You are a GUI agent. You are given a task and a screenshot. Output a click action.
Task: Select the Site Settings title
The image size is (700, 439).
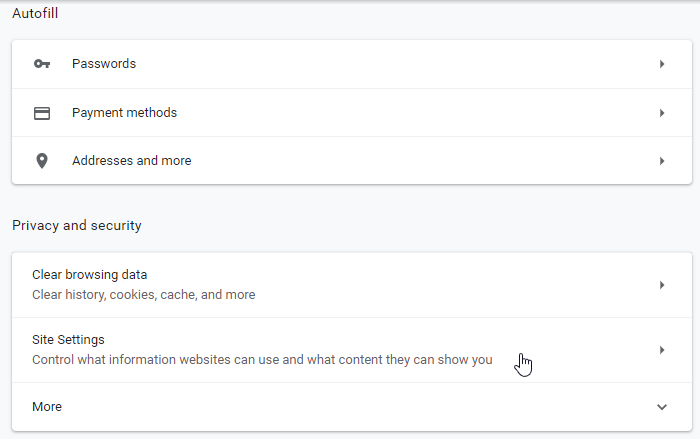coord(68,340)
